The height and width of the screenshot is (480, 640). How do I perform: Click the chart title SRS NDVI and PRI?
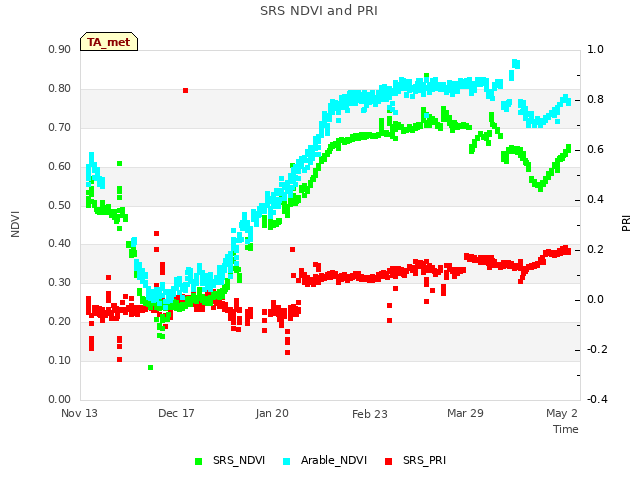point(319,10)
